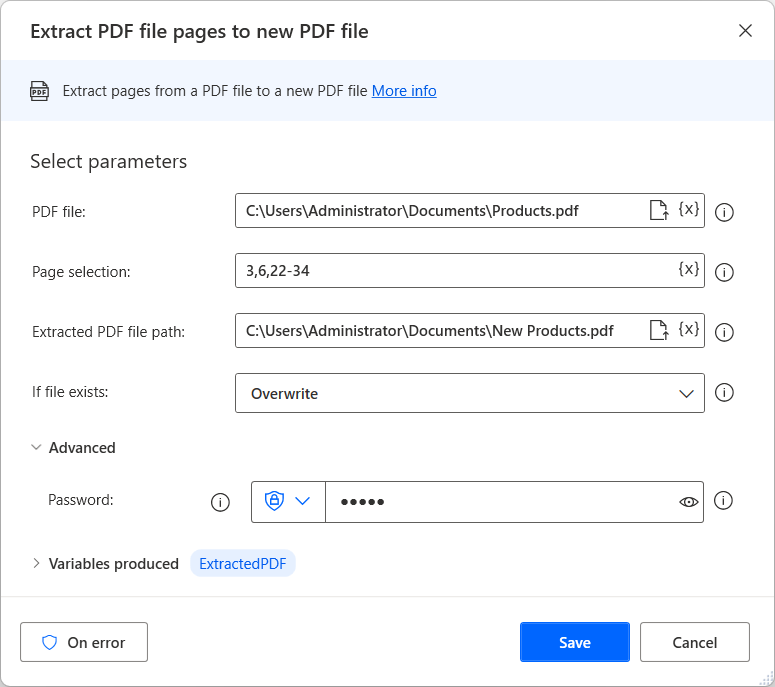775x687 pixels.
Task: Open the More info link
Action: (x=404, y=91)
